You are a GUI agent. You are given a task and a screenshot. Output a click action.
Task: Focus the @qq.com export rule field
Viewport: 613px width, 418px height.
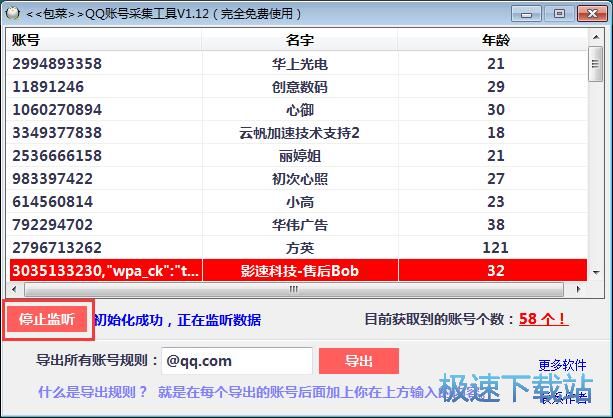[237, 361]
